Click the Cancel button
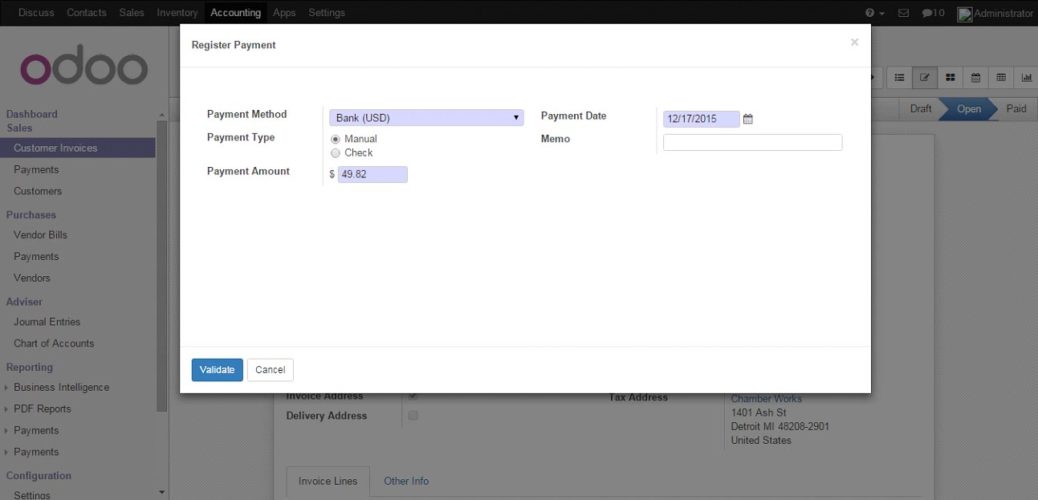 pyautogui.click(x=270, y=370)
